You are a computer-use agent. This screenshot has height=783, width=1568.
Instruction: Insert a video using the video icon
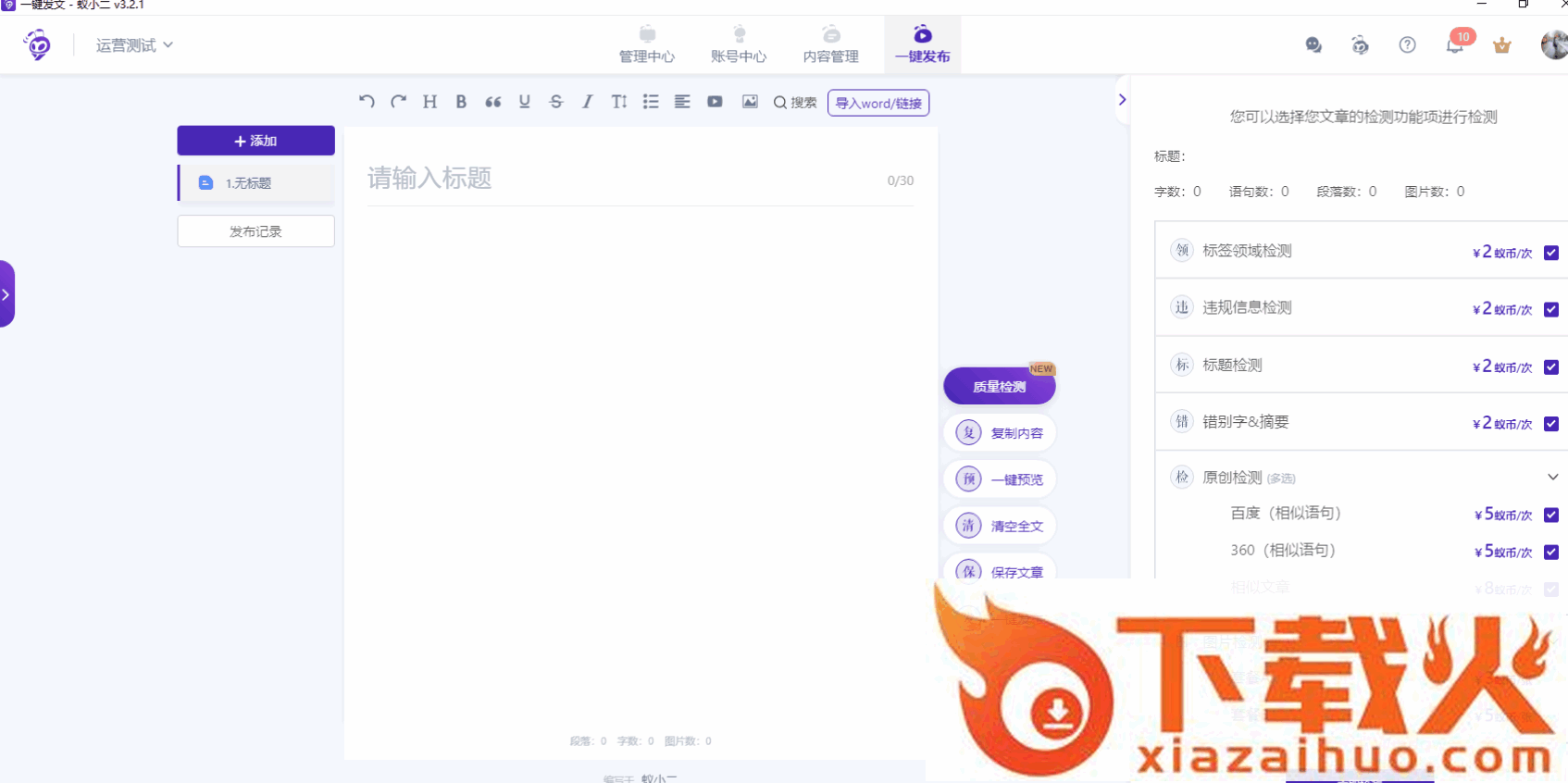[x=715, y=102]
